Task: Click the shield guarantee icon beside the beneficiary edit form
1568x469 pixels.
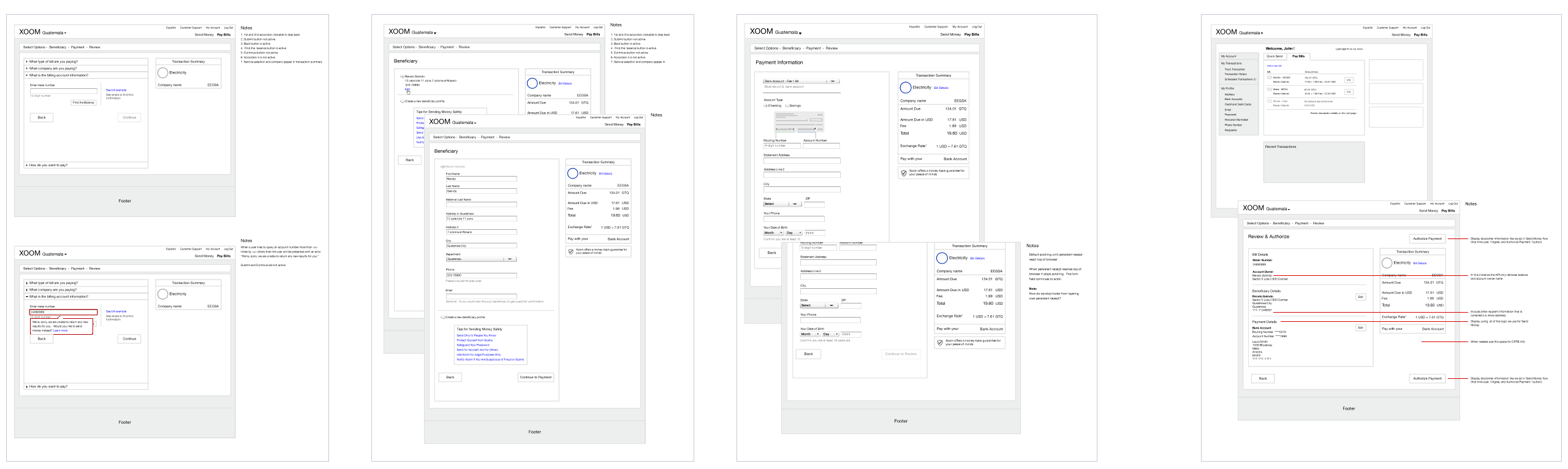Action: [x=571, y=251]
